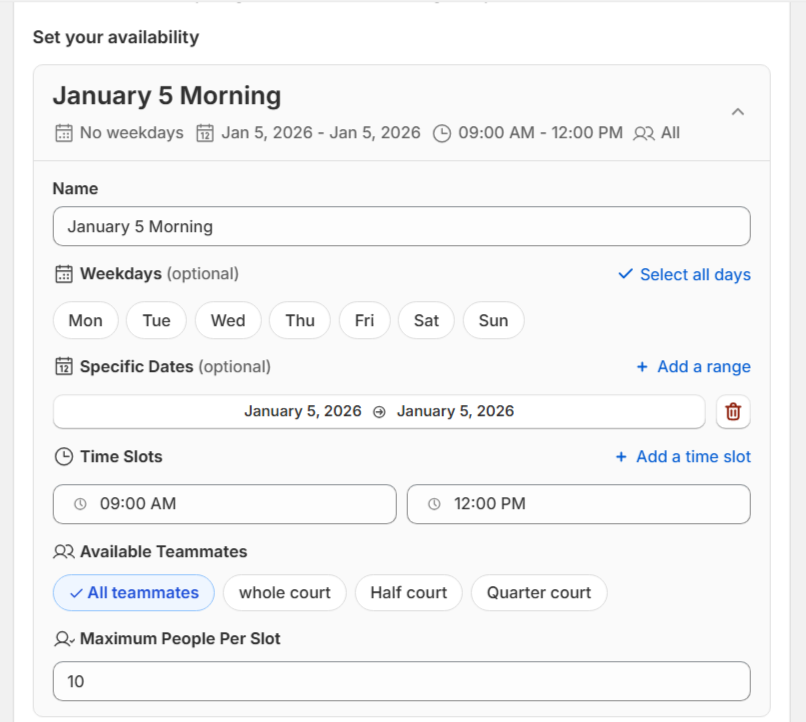Click the calendar icon beside Weekdays label
Screen dimensions: 806x722
click(63, 274)
